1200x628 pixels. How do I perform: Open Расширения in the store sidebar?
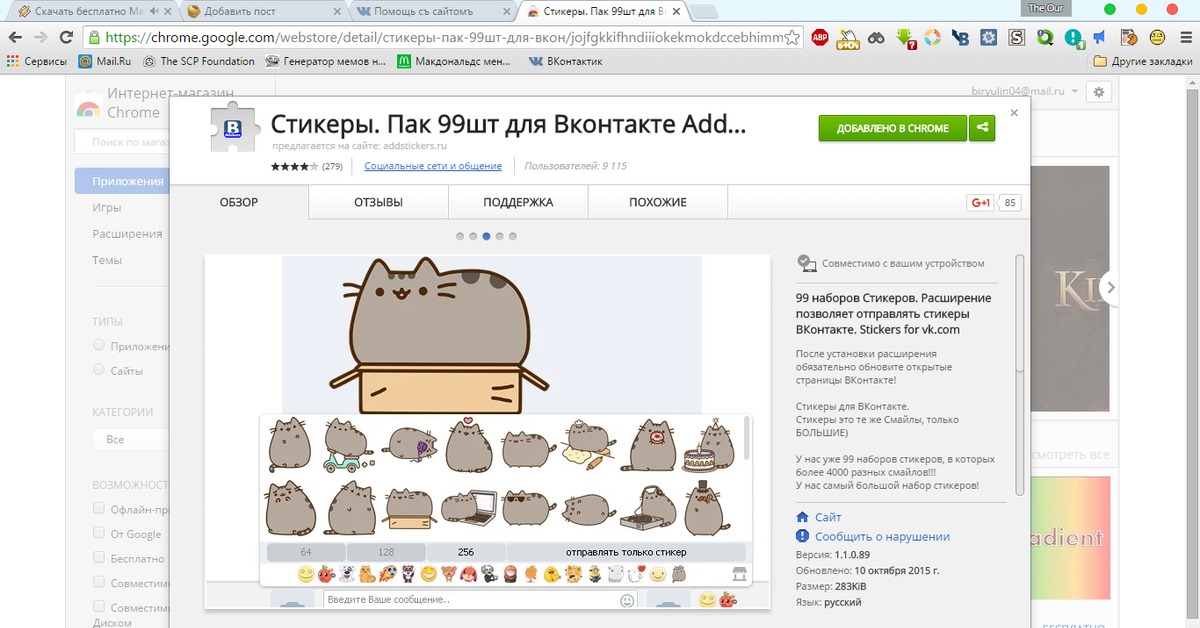(127, 234)
